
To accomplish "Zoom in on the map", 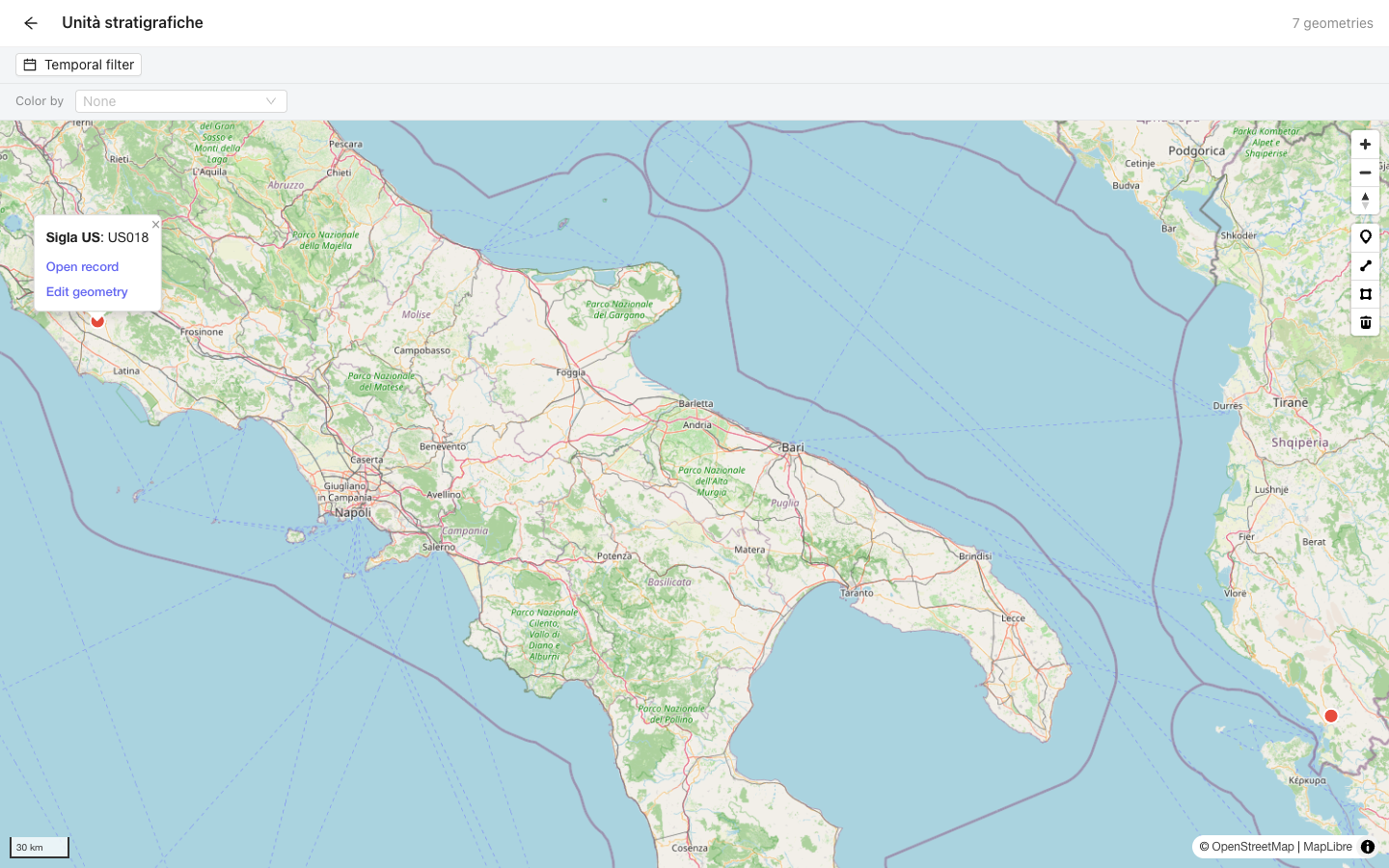I will tap(1365, 145).
